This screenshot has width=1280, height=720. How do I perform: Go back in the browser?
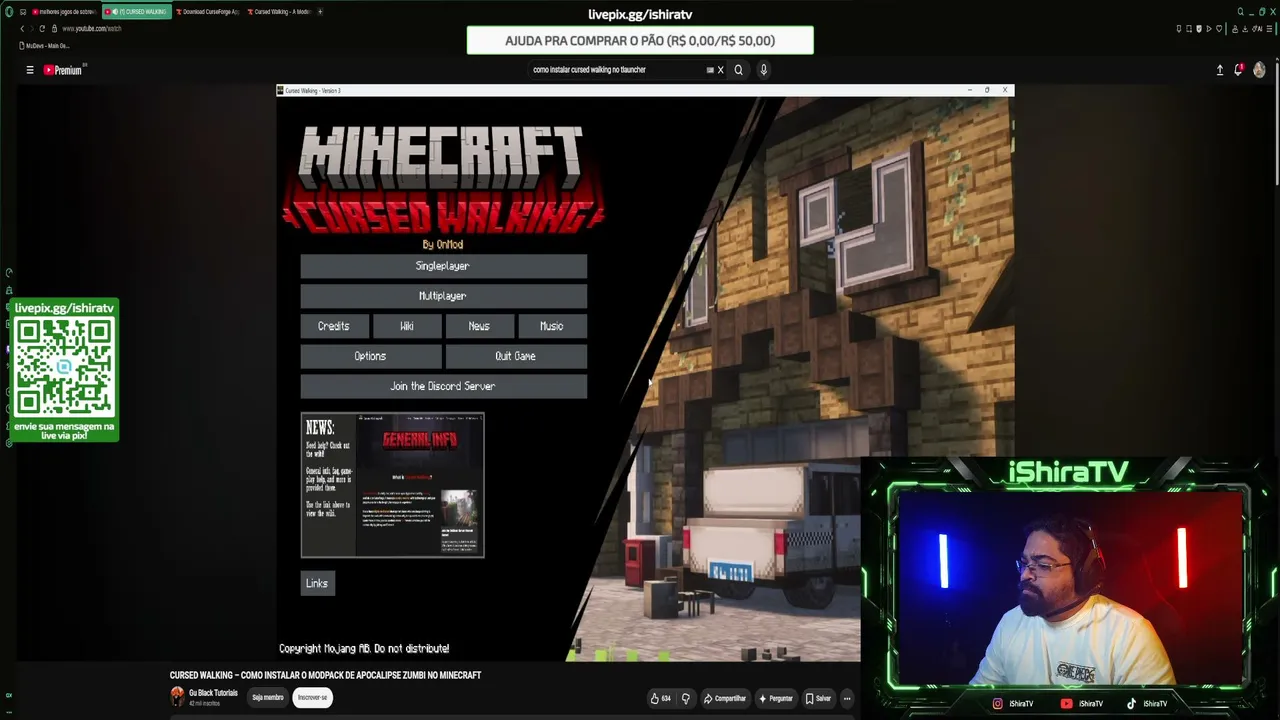pos(22,28)
